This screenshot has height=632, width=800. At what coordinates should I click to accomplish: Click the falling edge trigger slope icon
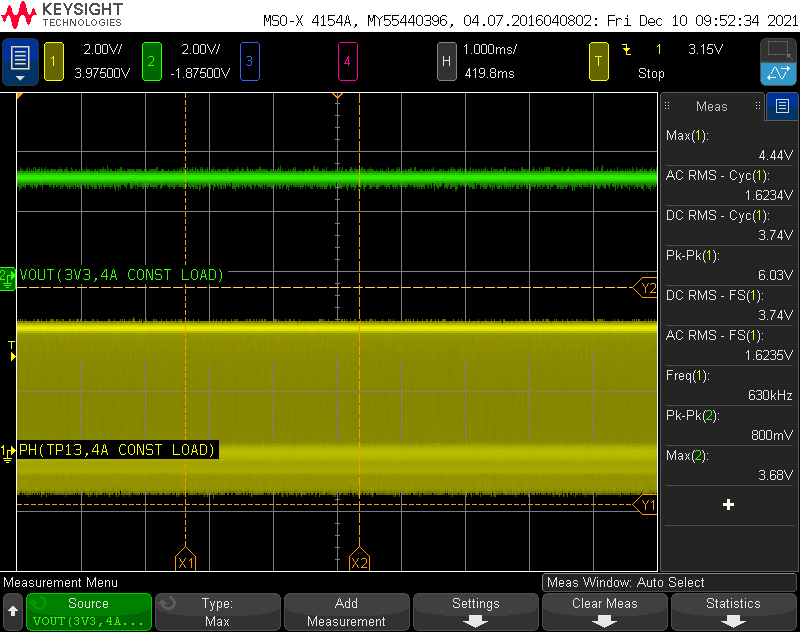click(627, 49)
